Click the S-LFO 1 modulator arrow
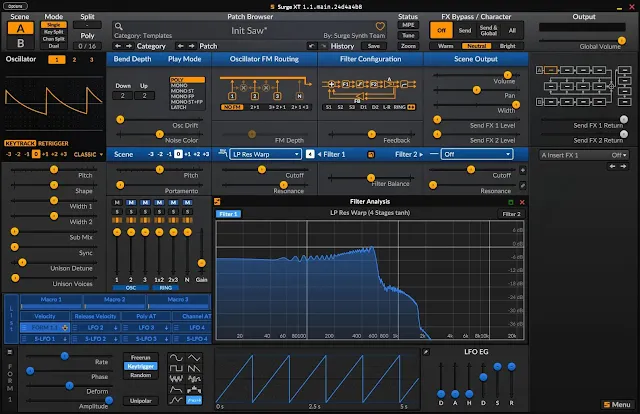This screenshot has width=640, height=414. pyautogui.click(x=64, y=339)
